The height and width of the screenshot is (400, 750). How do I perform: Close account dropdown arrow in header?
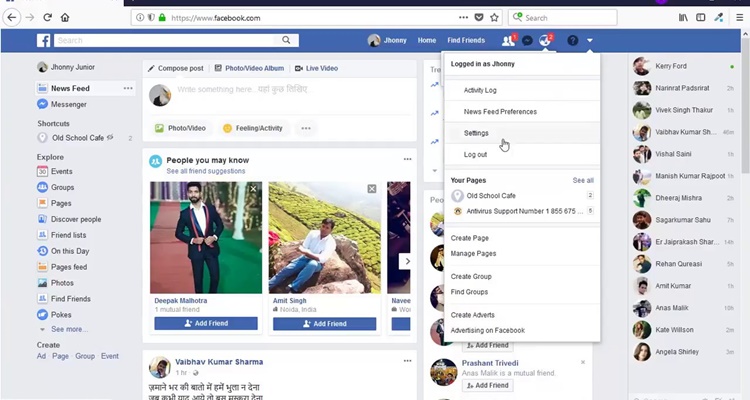pyautogui.click(x=590, y=41)
